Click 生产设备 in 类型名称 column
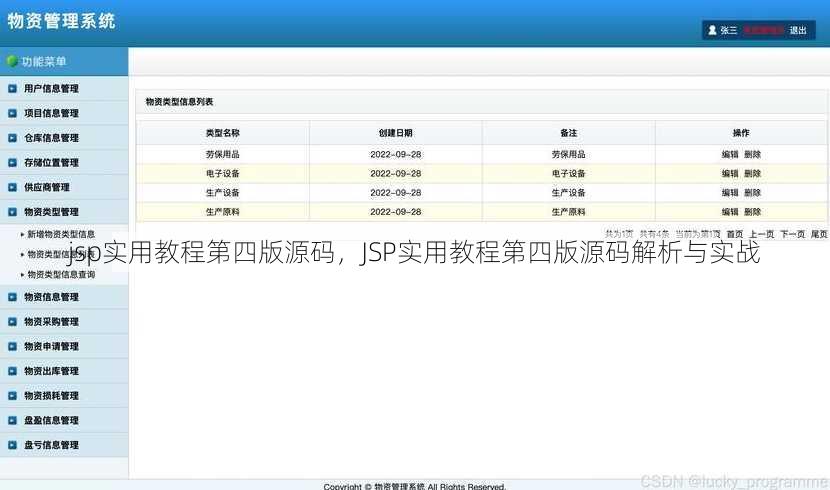Screen dimensions: 830x490 (x=223, y=193)
